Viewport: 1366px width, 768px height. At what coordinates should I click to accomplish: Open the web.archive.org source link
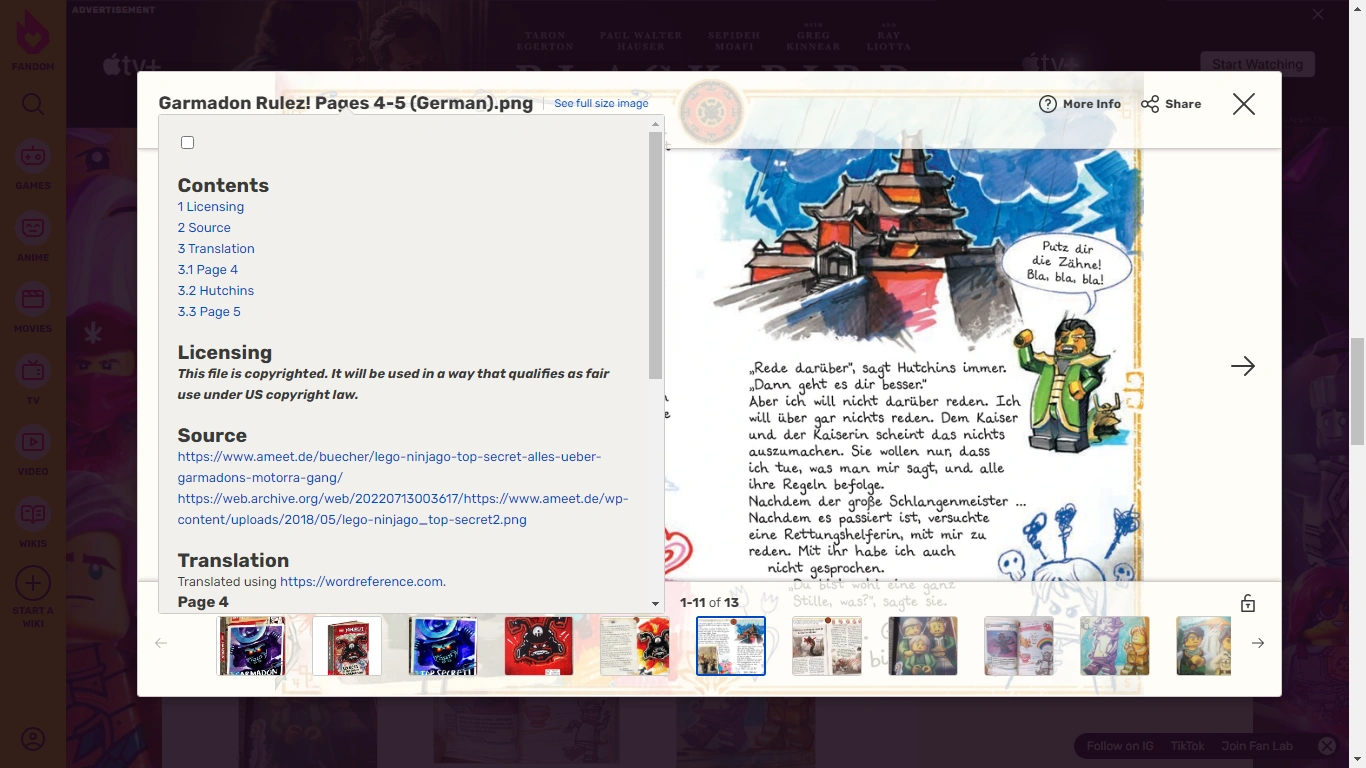[x=403, y=509]
